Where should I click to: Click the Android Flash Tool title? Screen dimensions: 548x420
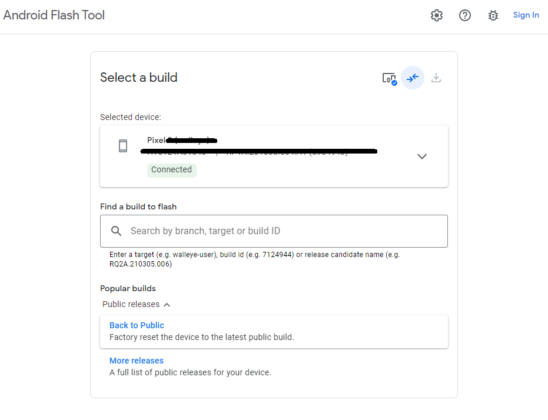click(x=54, y=15)
